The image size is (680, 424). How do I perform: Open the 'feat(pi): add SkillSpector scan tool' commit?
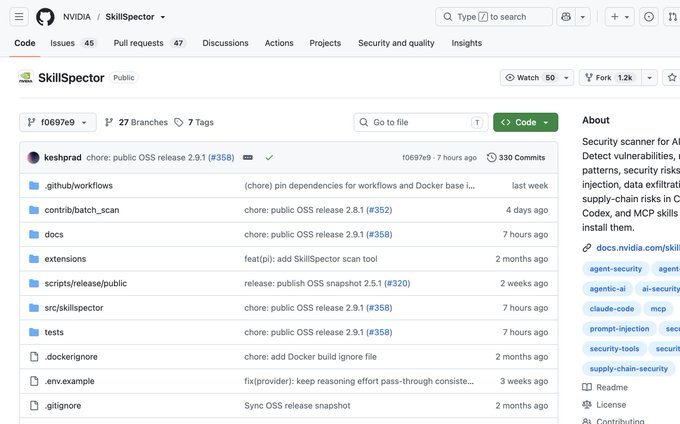[x=311, y=259]
